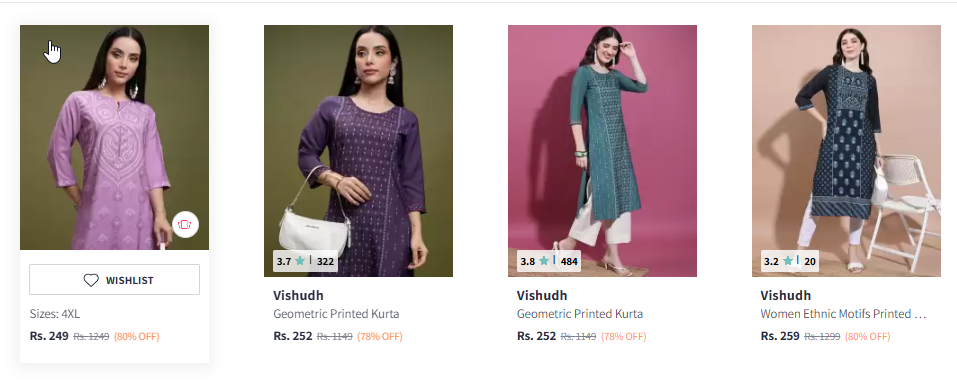Viewport: 957px width, 387px height.
Task: Click the star icon beside the 3.8 rating
Action: coord(543,261)
